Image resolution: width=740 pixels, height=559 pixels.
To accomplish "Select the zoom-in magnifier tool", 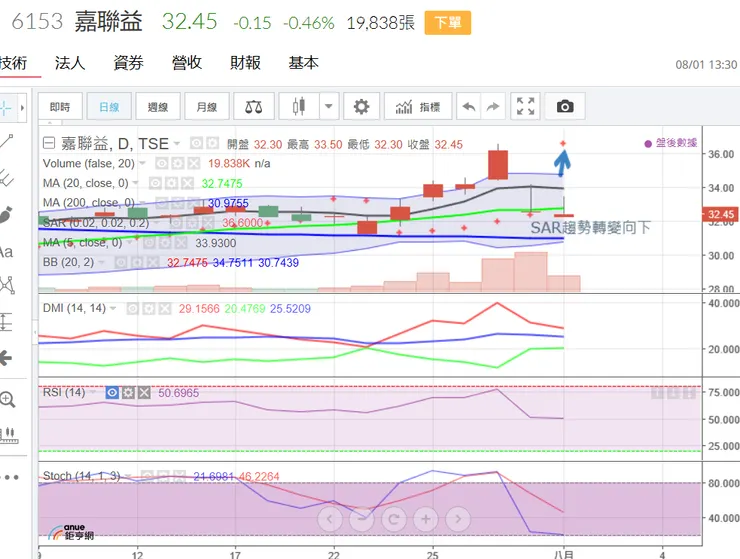I will click(7, 399).
